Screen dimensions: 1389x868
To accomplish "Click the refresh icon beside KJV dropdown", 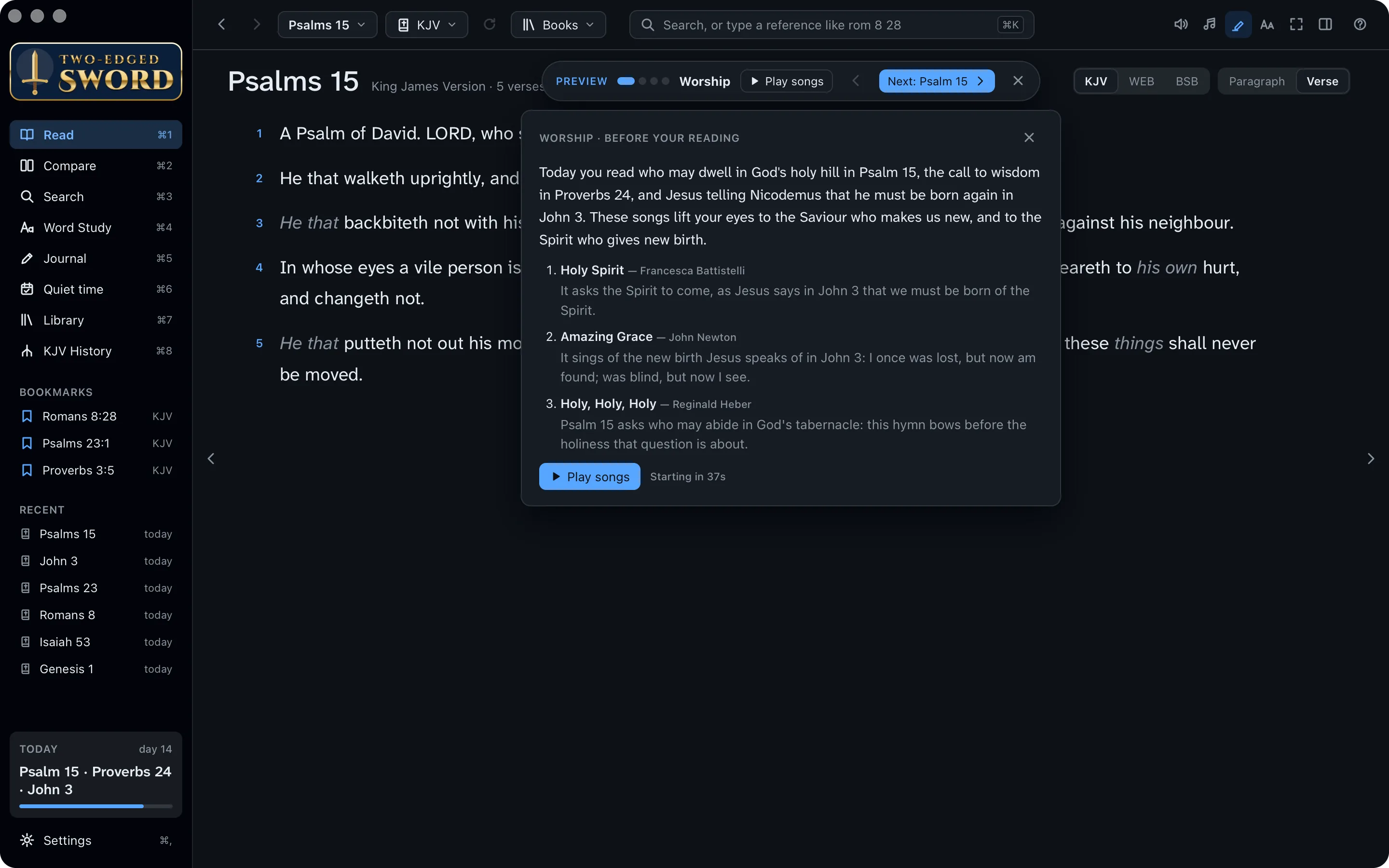I will click(489, 25).
